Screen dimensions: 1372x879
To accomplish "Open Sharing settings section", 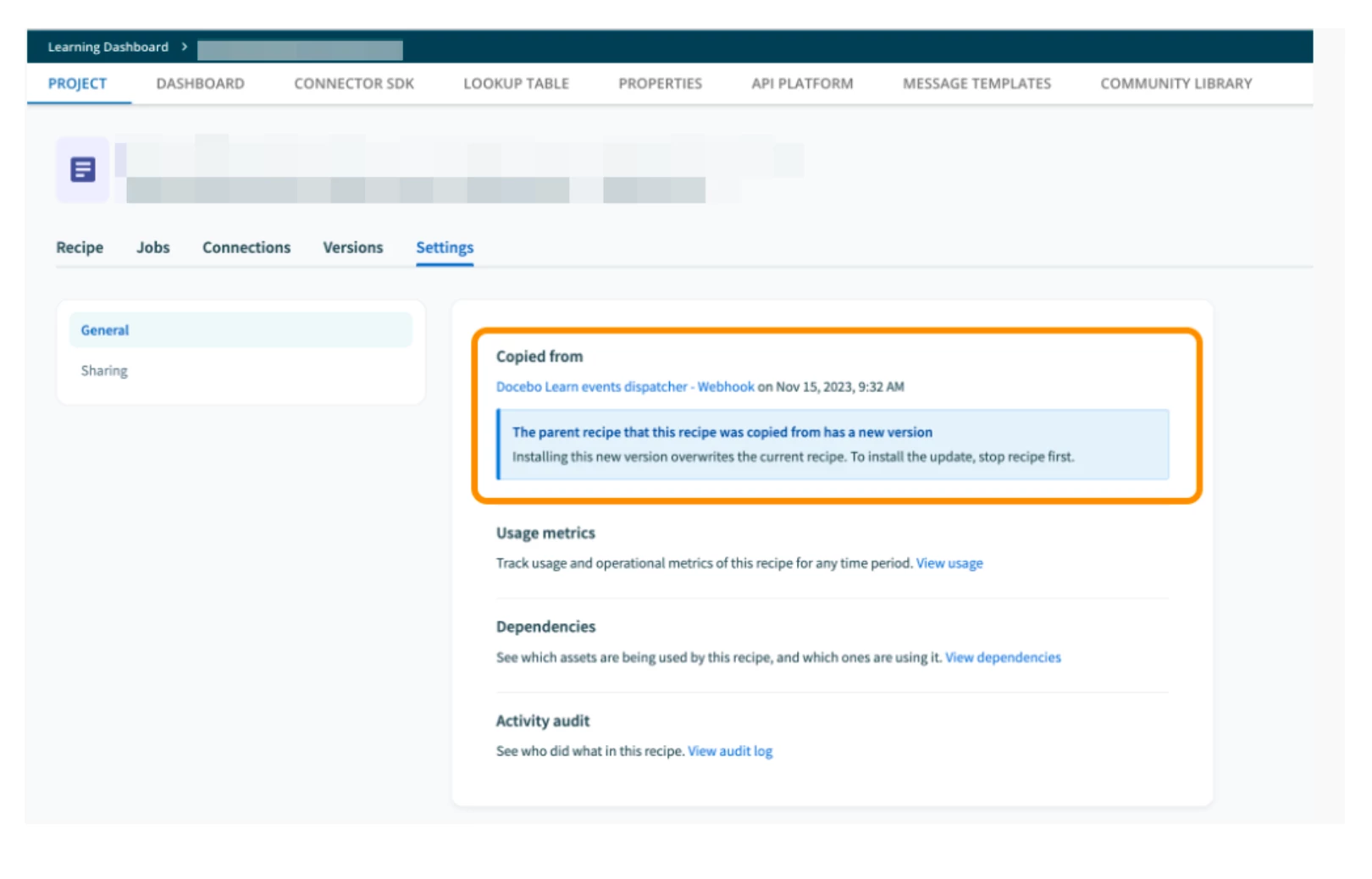I will click(104, 371).
